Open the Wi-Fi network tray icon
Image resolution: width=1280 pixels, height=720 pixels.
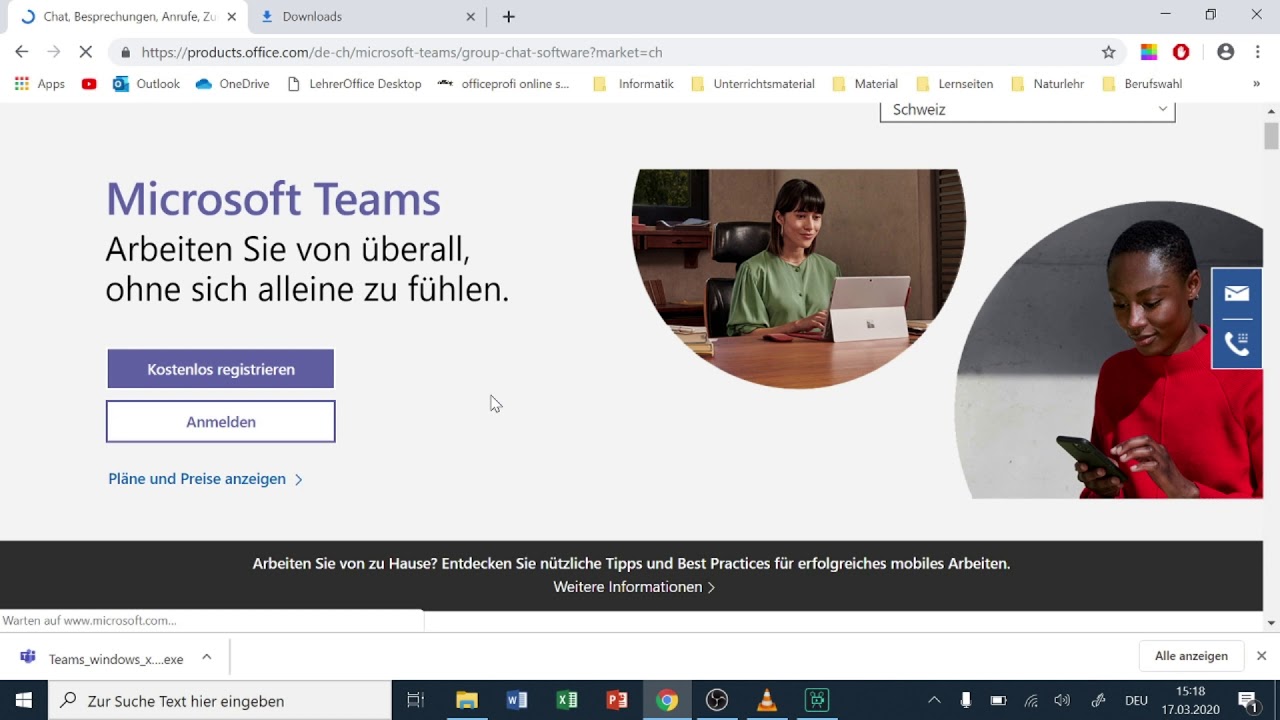(1031, 700)
